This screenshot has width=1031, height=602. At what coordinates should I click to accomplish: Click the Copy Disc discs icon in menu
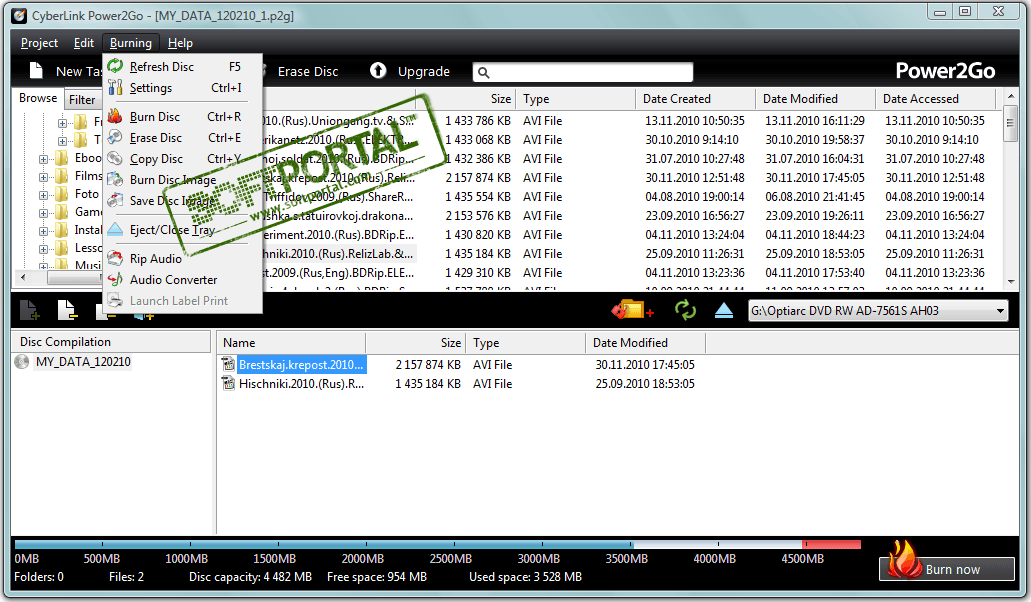(x=115, y=158)
